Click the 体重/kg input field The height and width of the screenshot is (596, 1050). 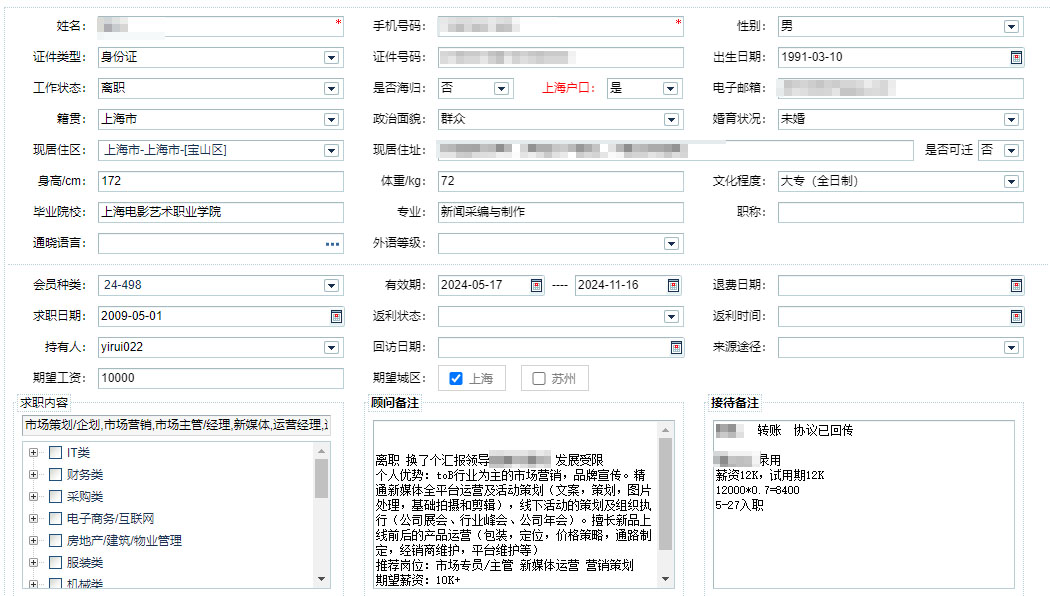(560, 181)
